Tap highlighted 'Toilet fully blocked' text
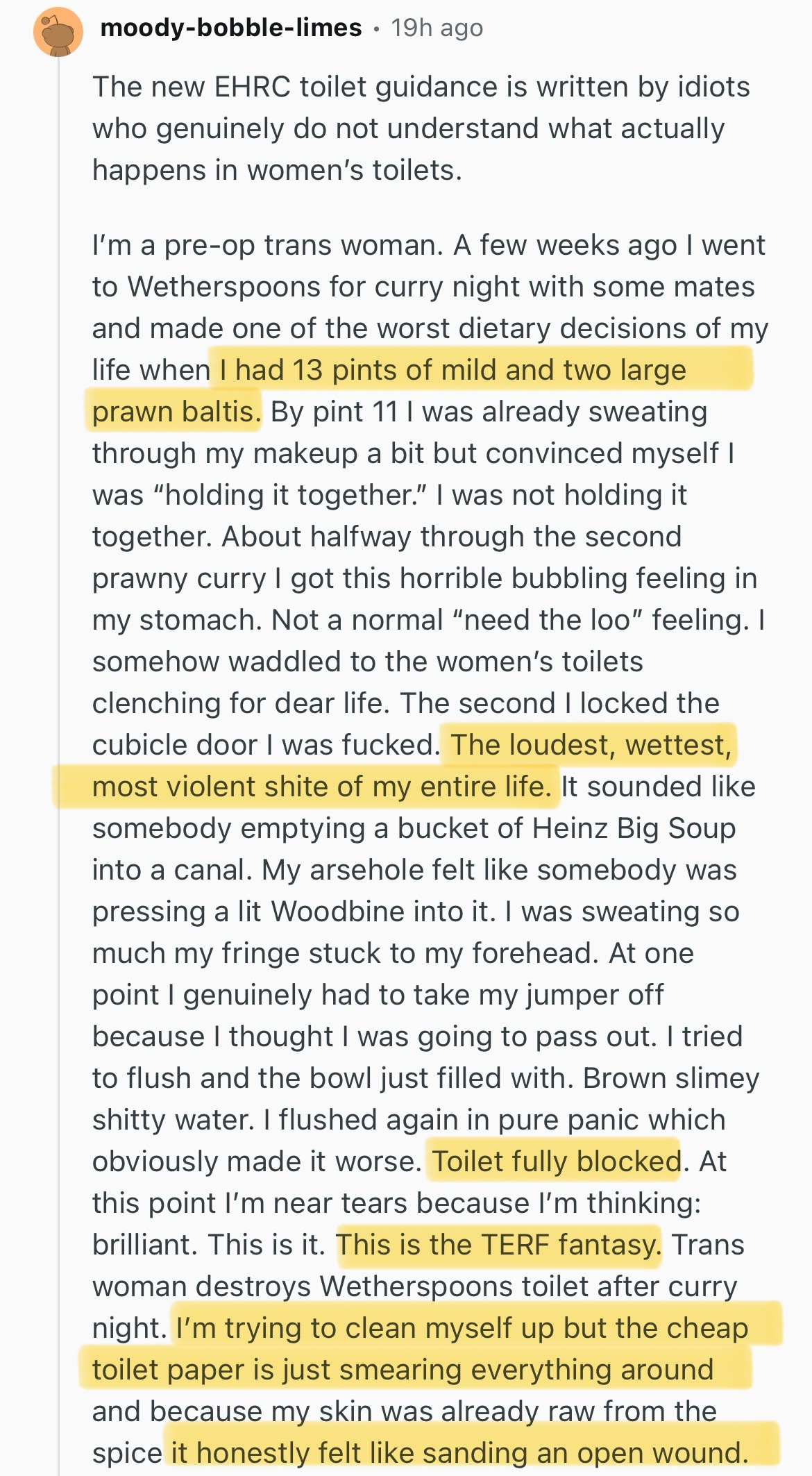This screenshot has width=812, height=1476. [557, 1161]
